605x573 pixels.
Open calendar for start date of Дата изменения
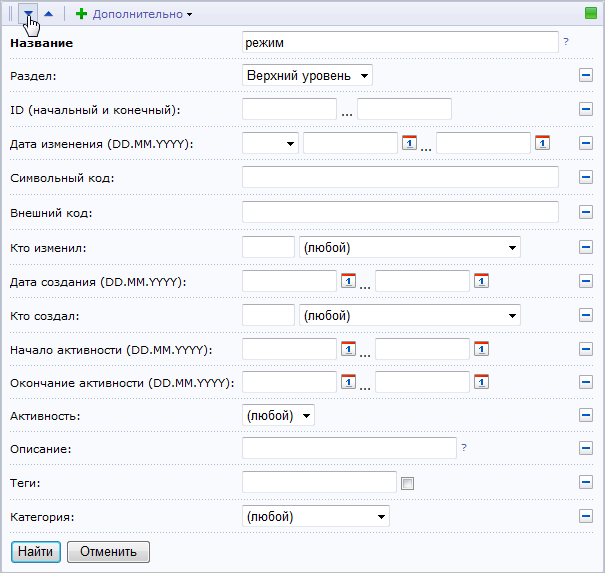408,143
